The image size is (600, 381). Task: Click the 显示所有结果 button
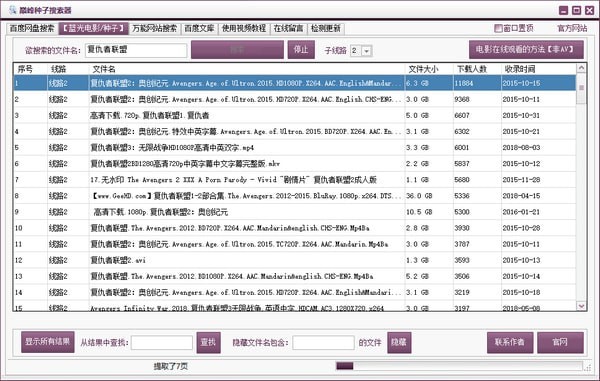tap(48, 342)
